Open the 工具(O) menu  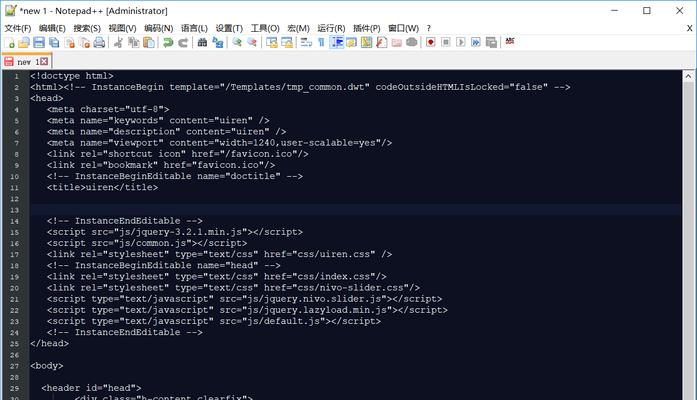tap(265, 28)
